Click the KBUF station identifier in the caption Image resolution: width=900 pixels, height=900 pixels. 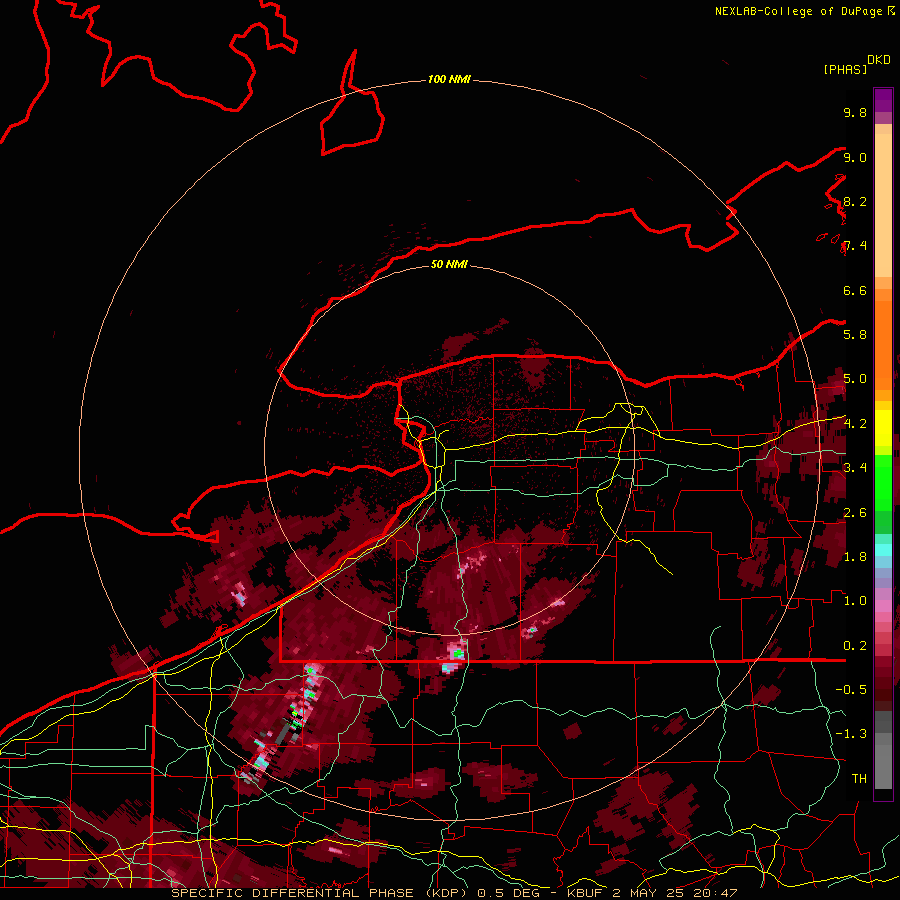coord(586,893)
